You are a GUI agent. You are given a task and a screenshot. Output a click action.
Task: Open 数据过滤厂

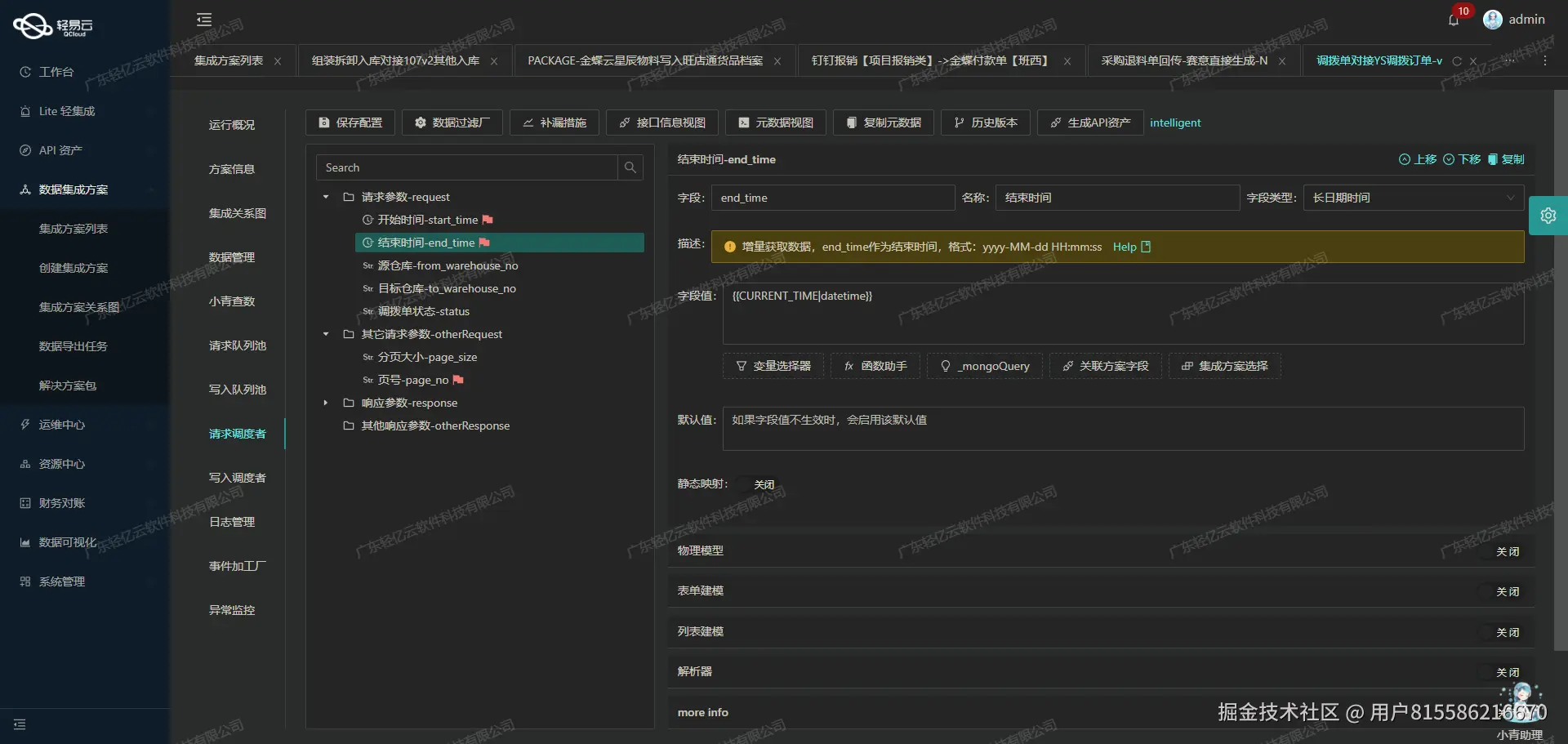(452, 123)
